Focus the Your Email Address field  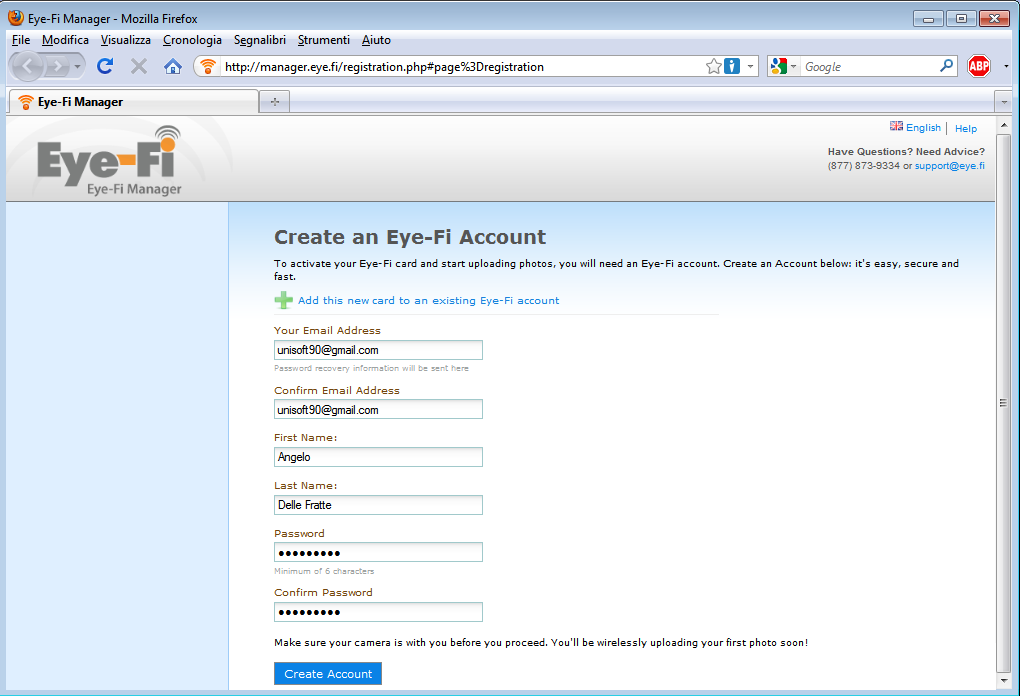378,350
